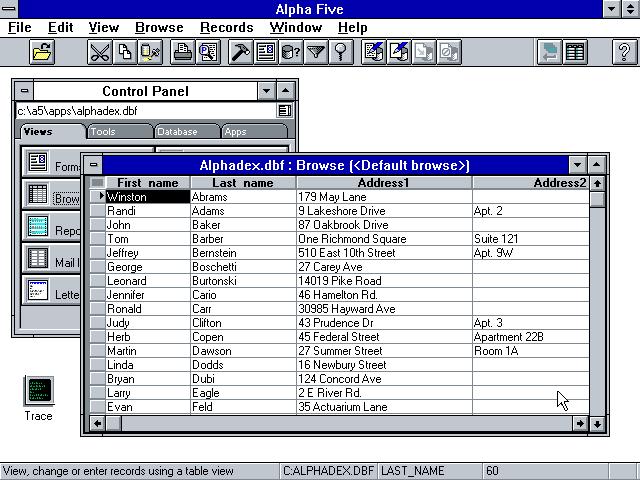Viewport: 640px width, 480px height.
Task: Click the pushpin find icon
Action: click(x=341, y=52)
